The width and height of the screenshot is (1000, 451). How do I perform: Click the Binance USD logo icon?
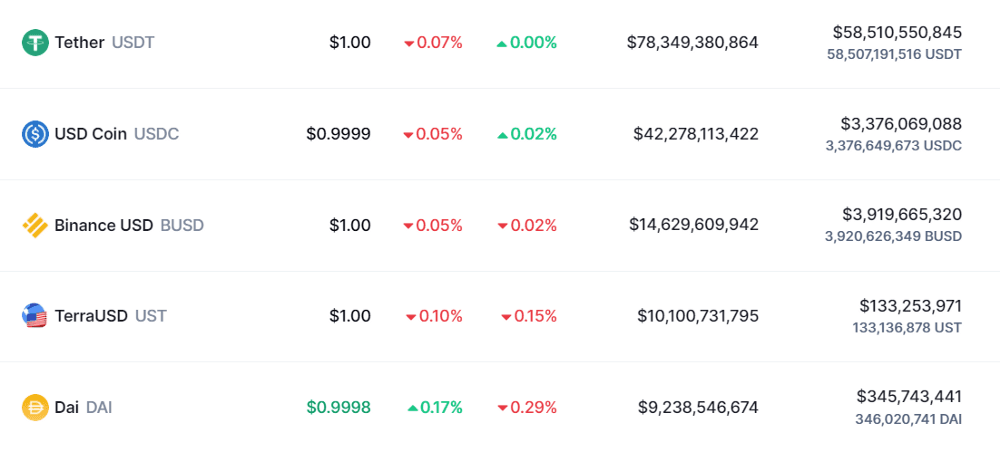click(x=35, y=225)
